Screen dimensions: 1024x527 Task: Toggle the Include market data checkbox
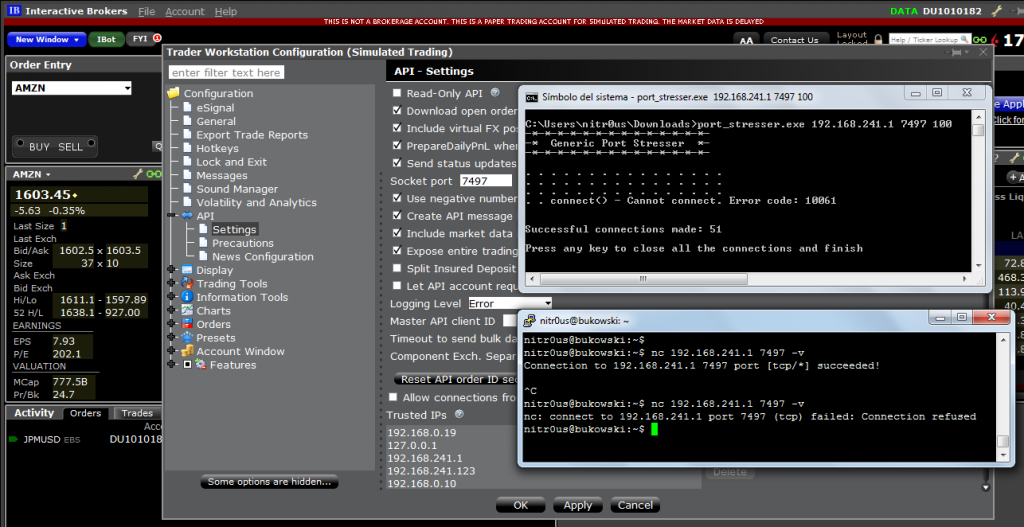tap(396, 233)
